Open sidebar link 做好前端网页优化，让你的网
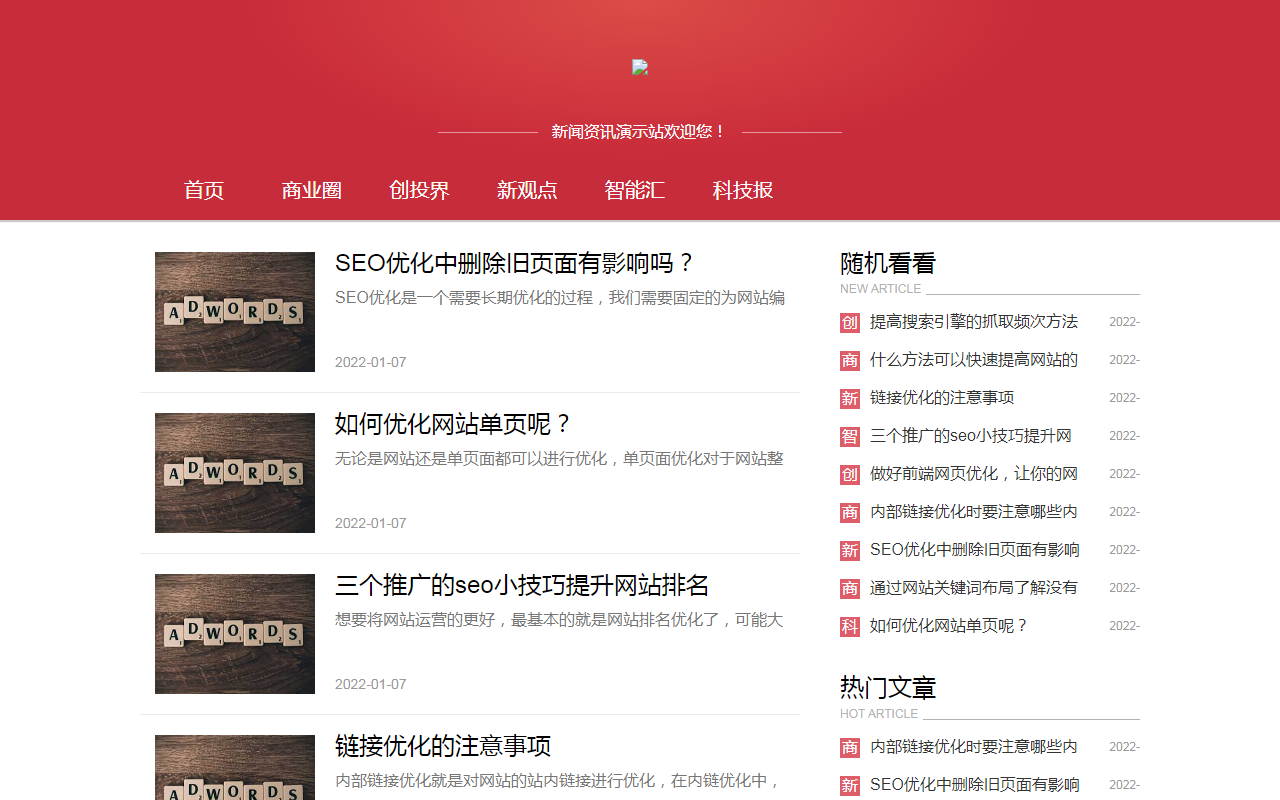This screenshot has width=1280, height=800. (974, 474)
